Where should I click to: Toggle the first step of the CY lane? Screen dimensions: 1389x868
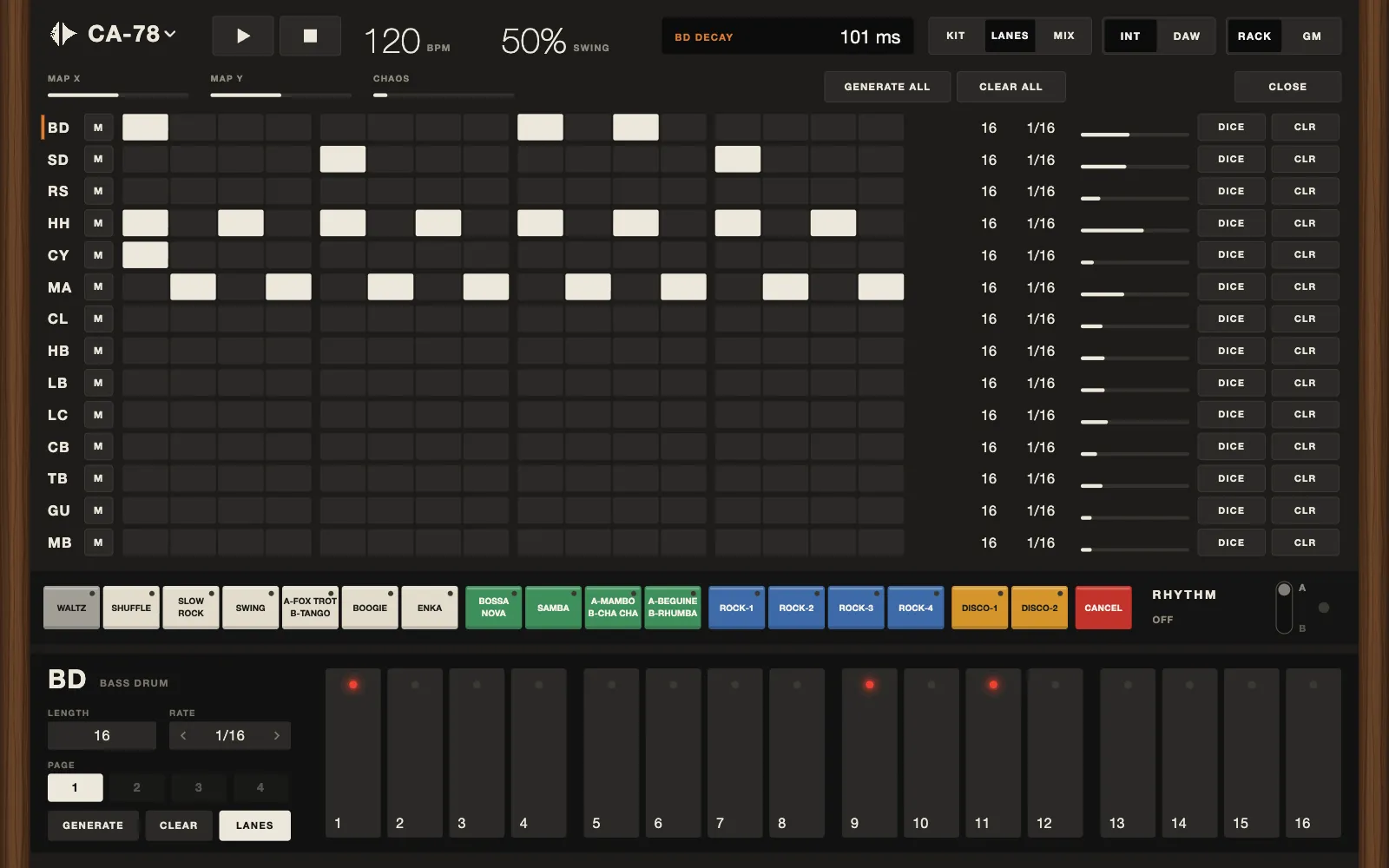pyautogui.click(x=145, y=255)
